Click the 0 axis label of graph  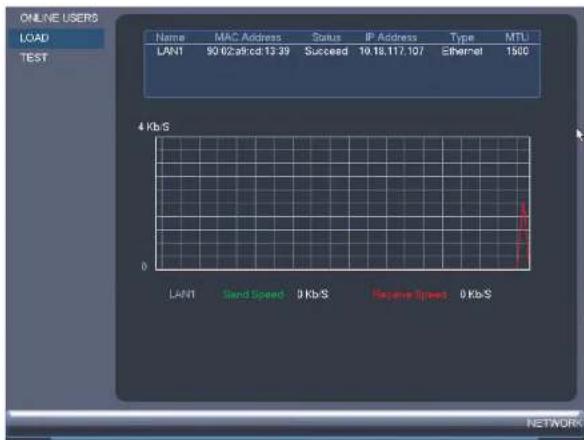144,266
